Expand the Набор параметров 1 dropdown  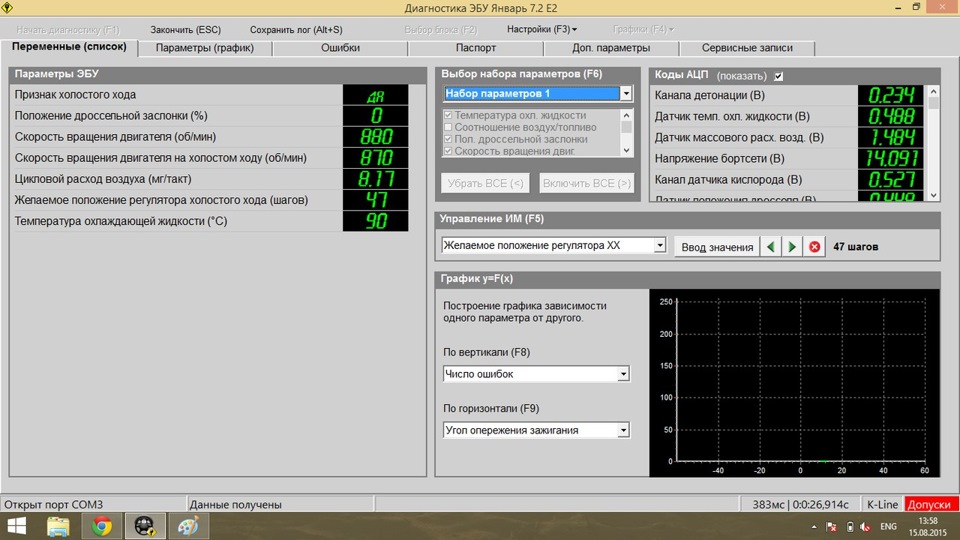point(626,94)
